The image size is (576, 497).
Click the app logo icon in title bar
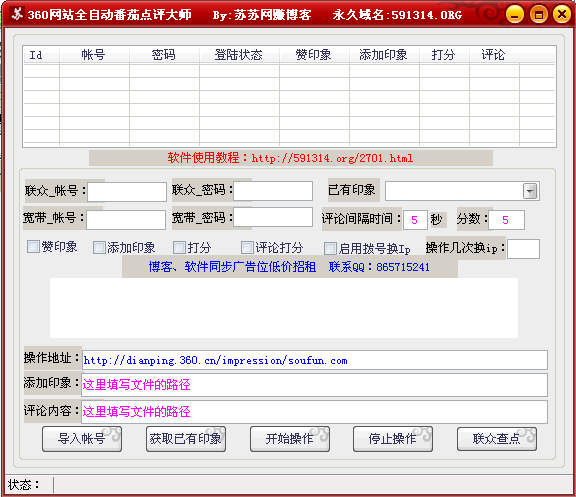[16, 14]
